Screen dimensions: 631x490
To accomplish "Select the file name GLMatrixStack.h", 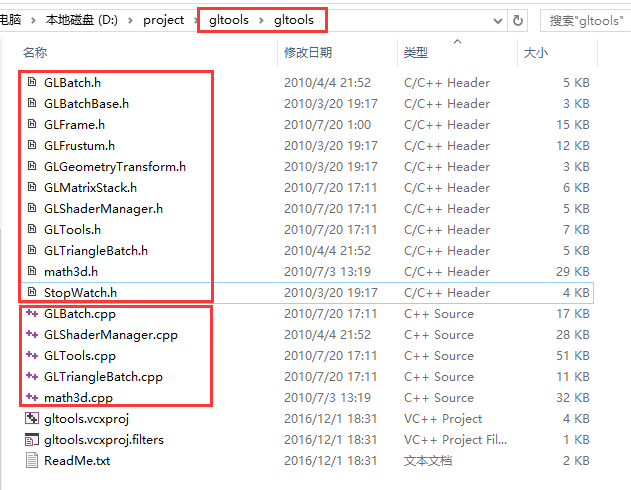I will coord(91,187).
